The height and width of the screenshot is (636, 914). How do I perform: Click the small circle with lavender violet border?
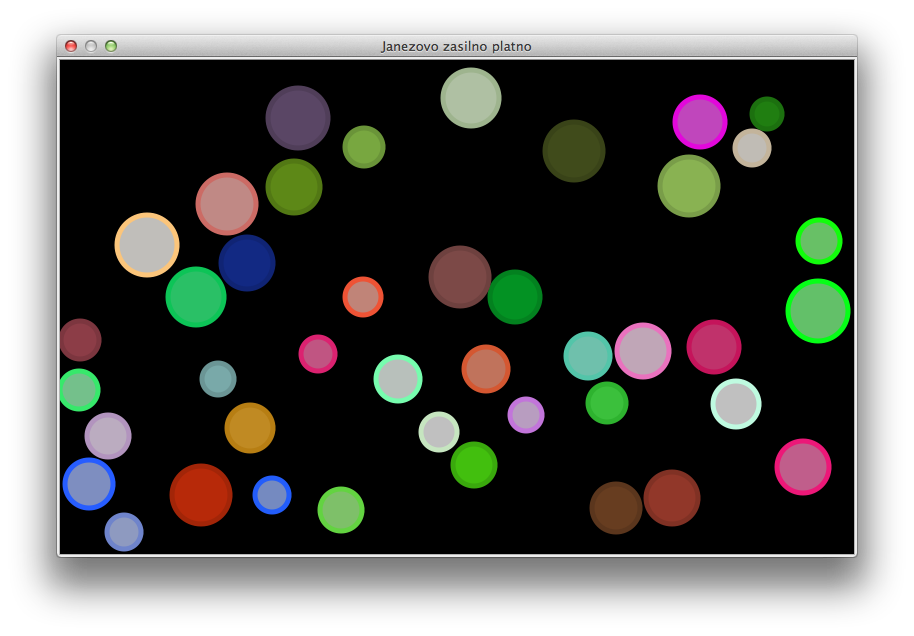pyautogui.click(x=526, y=415)
